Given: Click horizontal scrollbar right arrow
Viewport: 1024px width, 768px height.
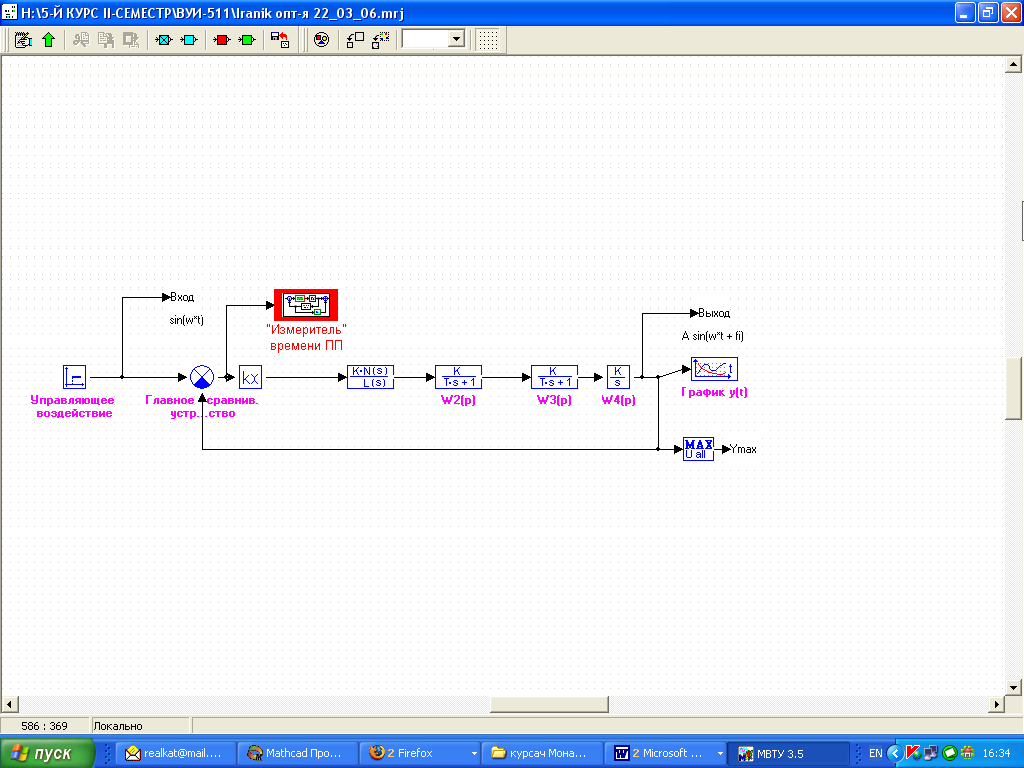Looking at the screenshot, I should click(997, 705).
